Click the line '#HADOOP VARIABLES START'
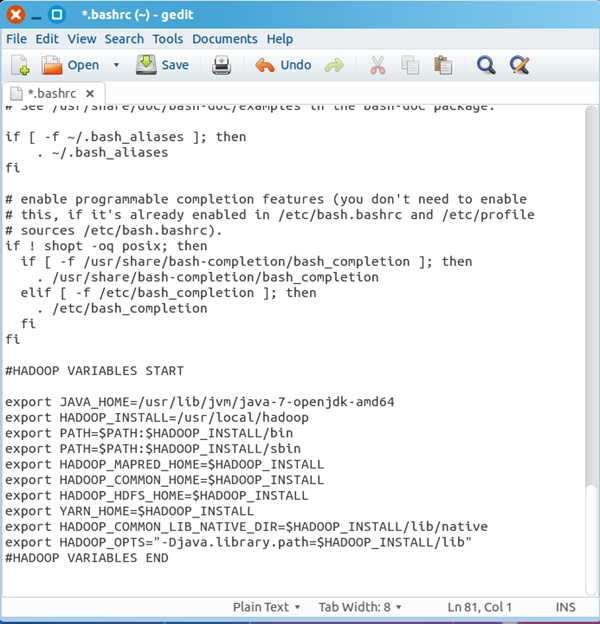This screenshot has height=624, width=600. [95, 371]
